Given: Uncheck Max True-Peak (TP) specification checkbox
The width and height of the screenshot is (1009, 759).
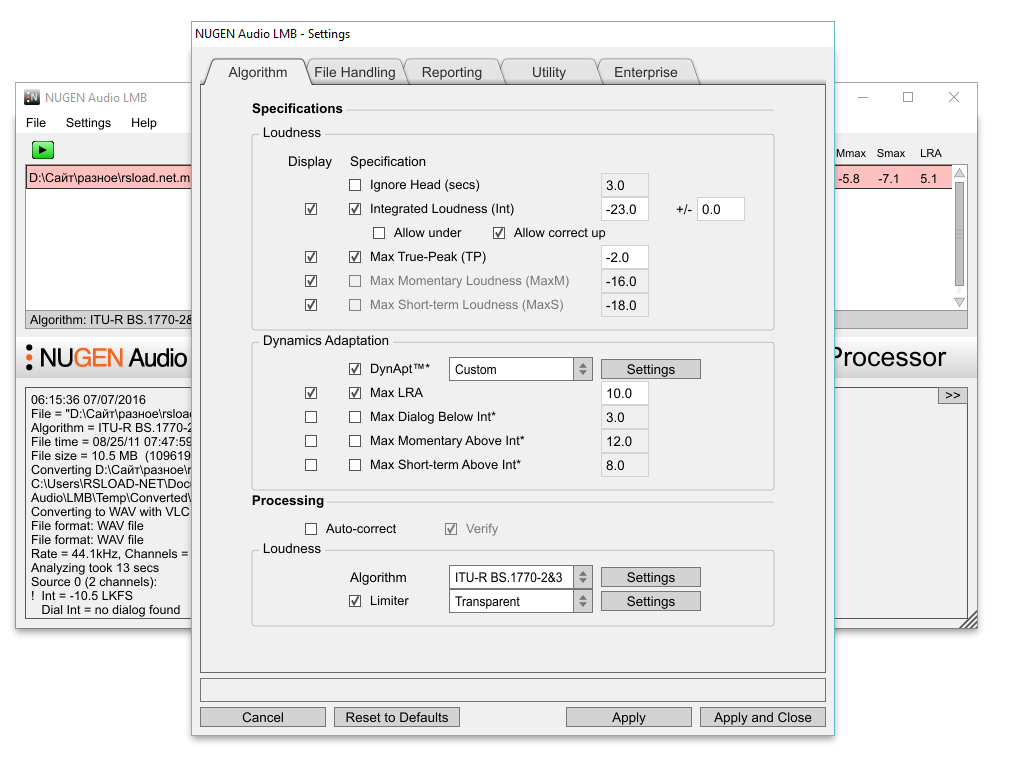Looking at the screenshot, I should (355, 257).
